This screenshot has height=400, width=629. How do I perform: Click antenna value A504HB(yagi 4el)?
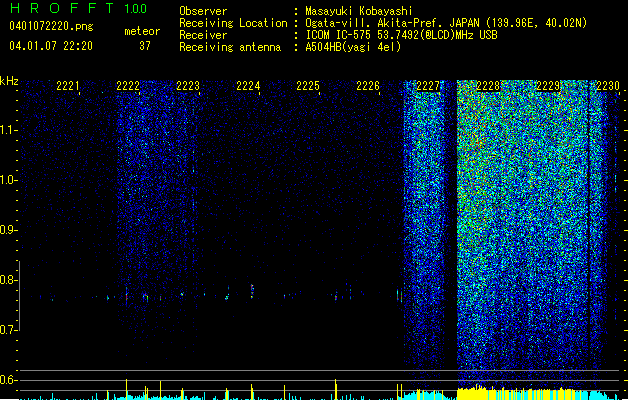tap(353, 47)
